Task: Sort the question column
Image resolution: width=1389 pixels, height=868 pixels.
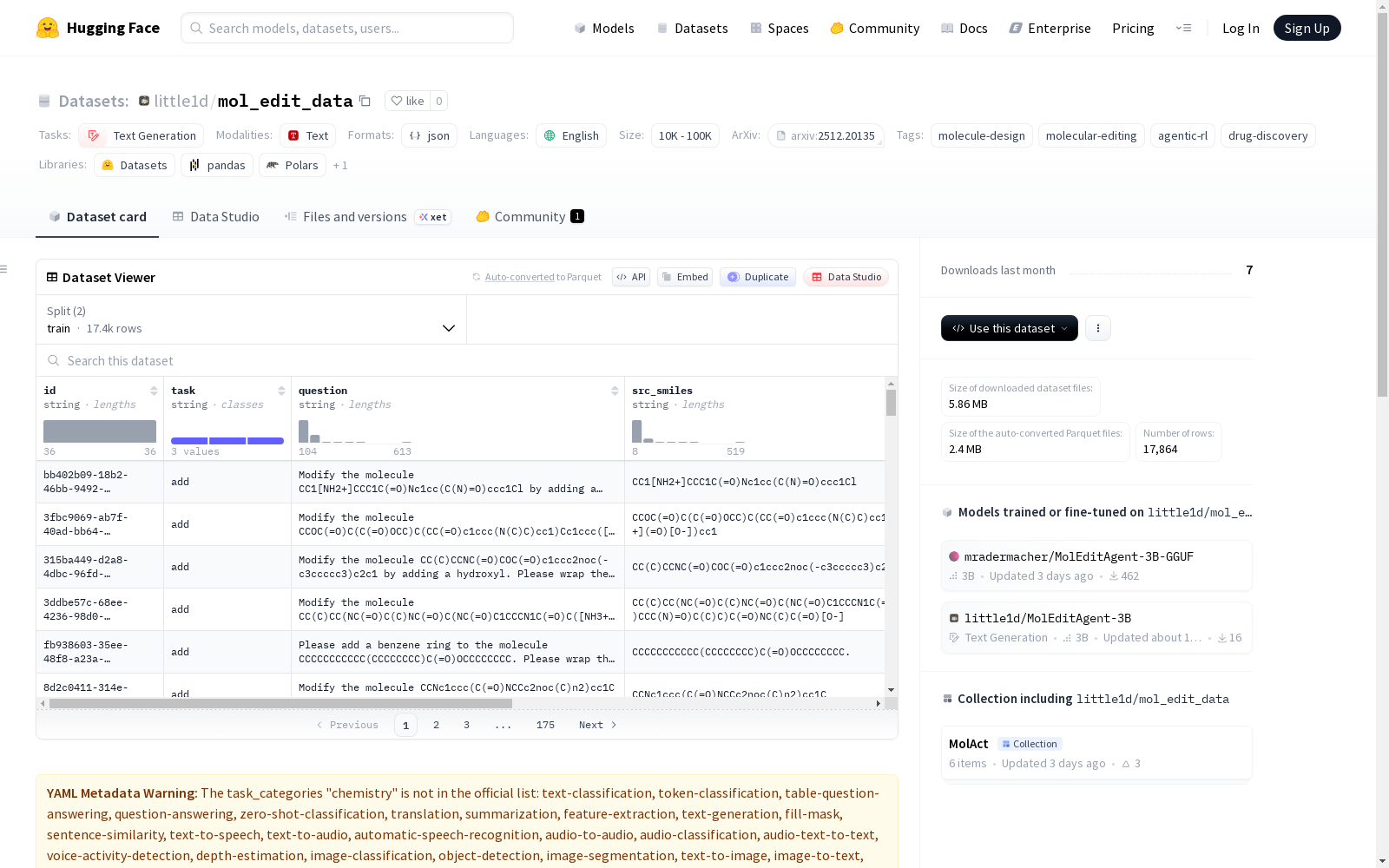Action: [615, 391]
